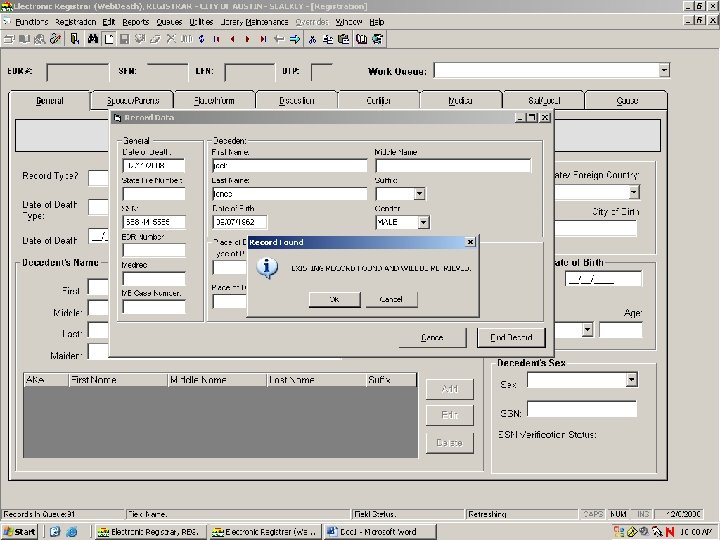Open the Registration menu

click(75, 22)
